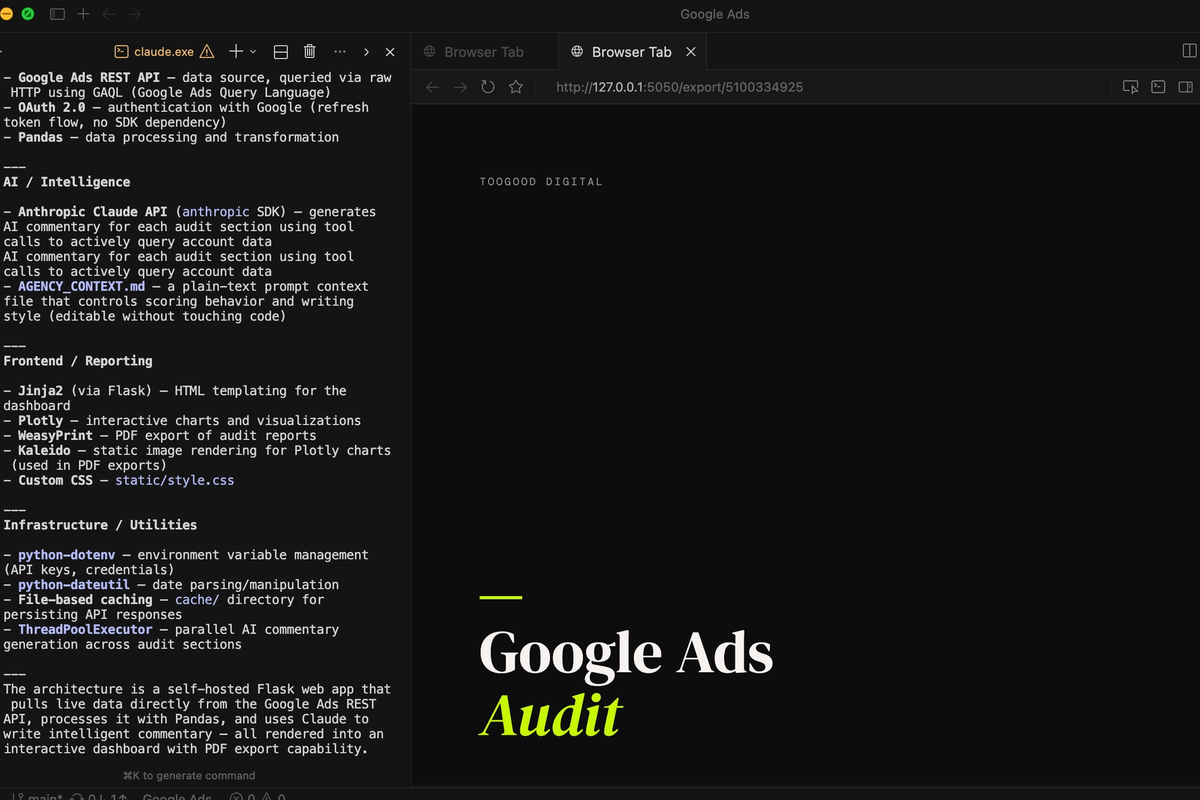Viewport: 1200px width, 800px height.
Task: Open terminal more actions ellipsis menu
Action: tap(340, 52)
